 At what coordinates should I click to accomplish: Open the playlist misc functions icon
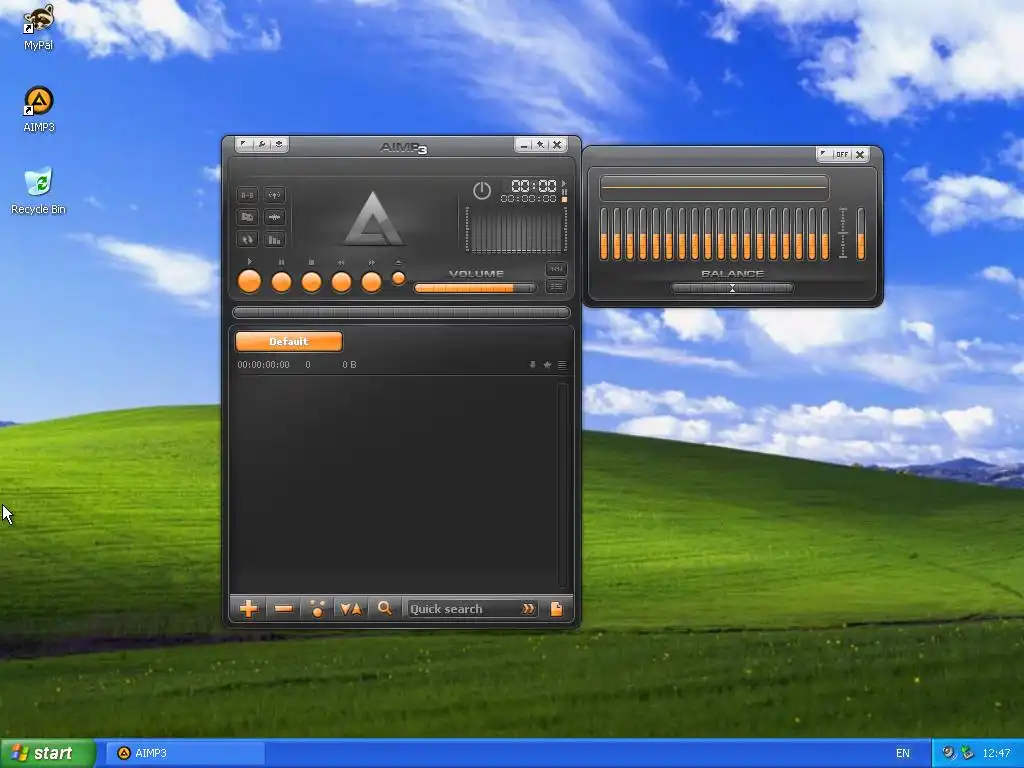point(317,609)
